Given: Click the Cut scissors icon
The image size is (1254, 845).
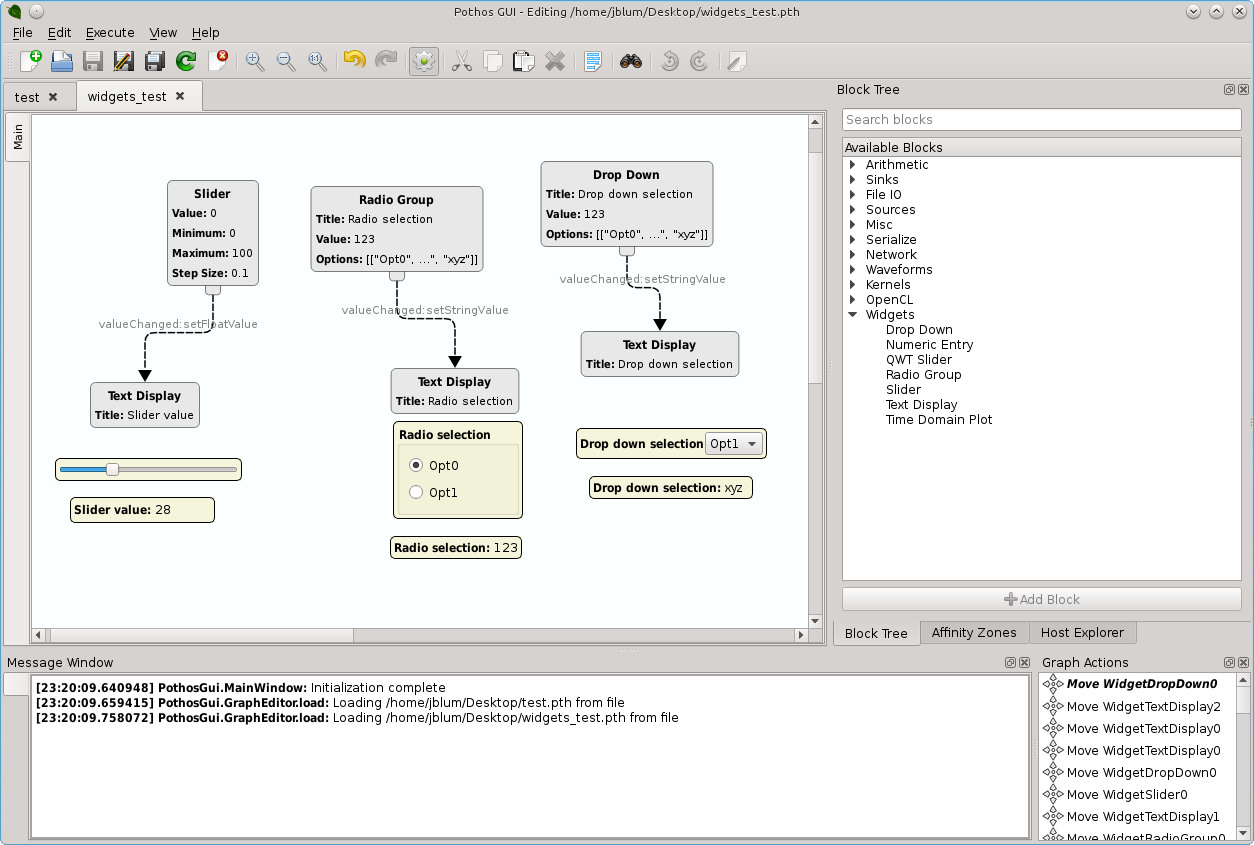Looking at the screenshot, I should pyautogui.click(x=461, y=61).
